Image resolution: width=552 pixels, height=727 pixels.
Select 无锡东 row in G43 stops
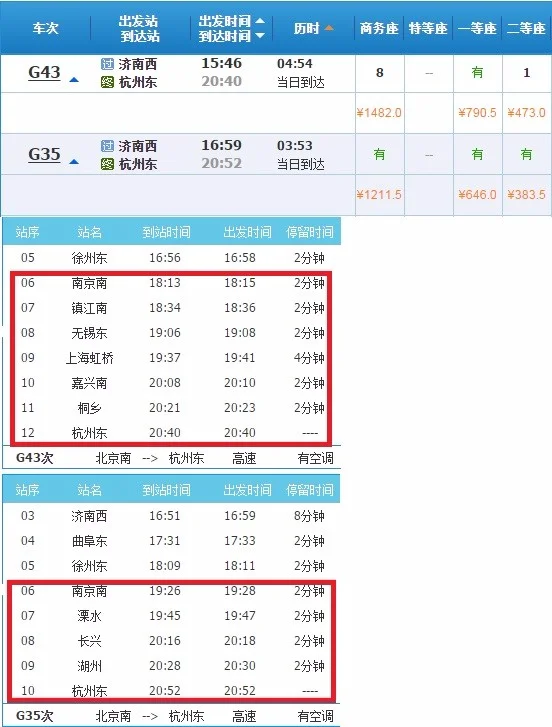point(171,333)
